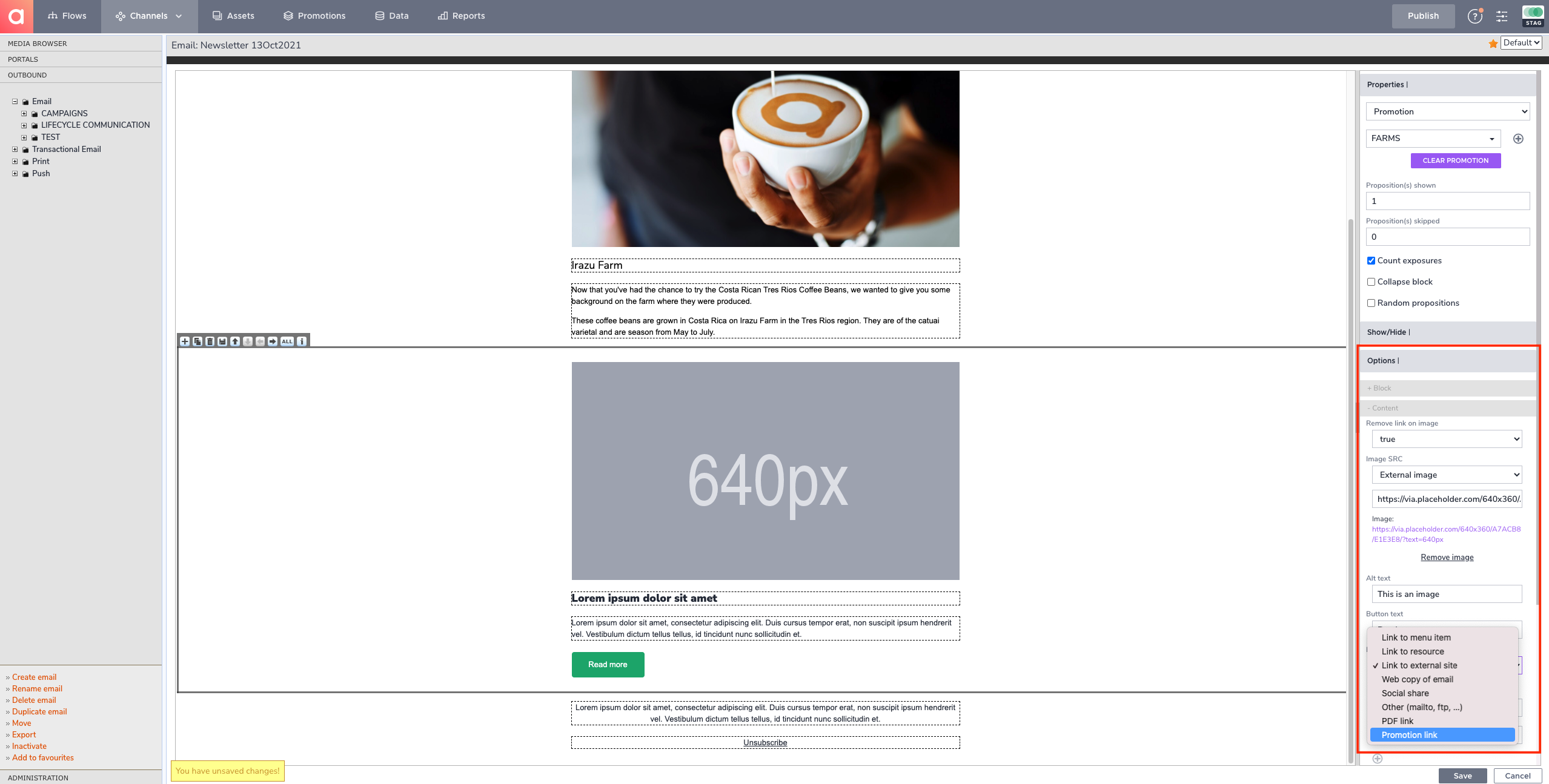
Task: Add a new block with the plus icon
Action: pyautogui.click(x=185, y=341)
